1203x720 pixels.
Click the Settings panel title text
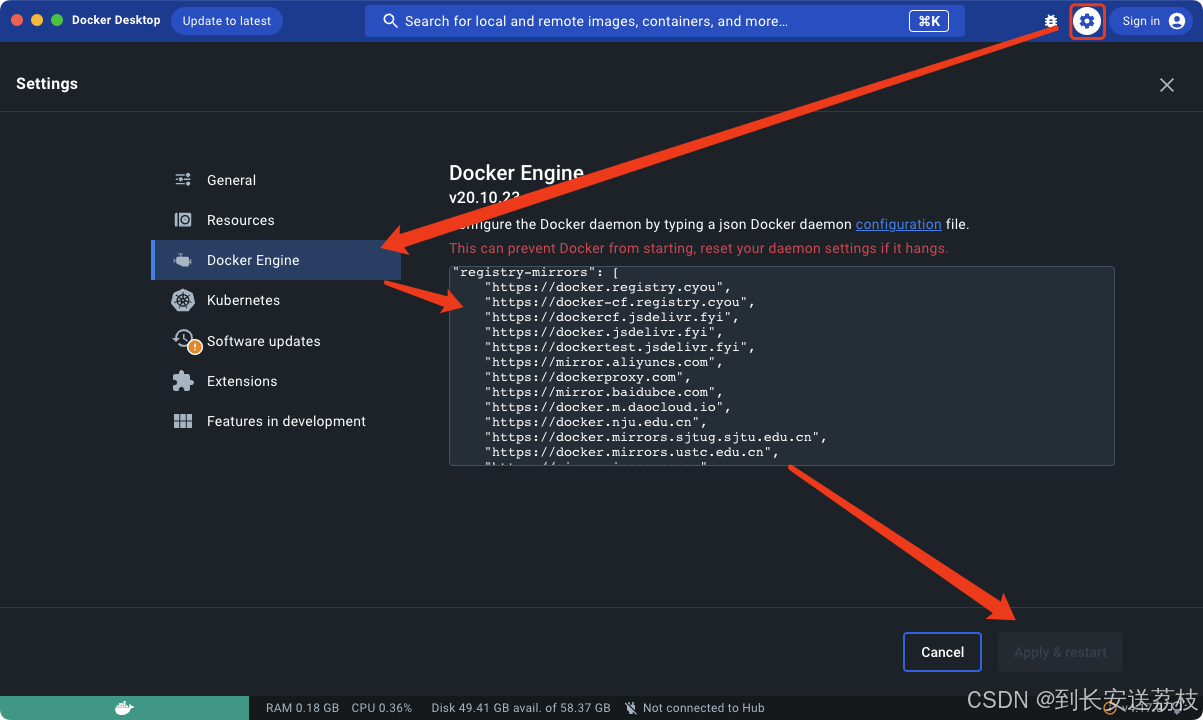[47, 84]
